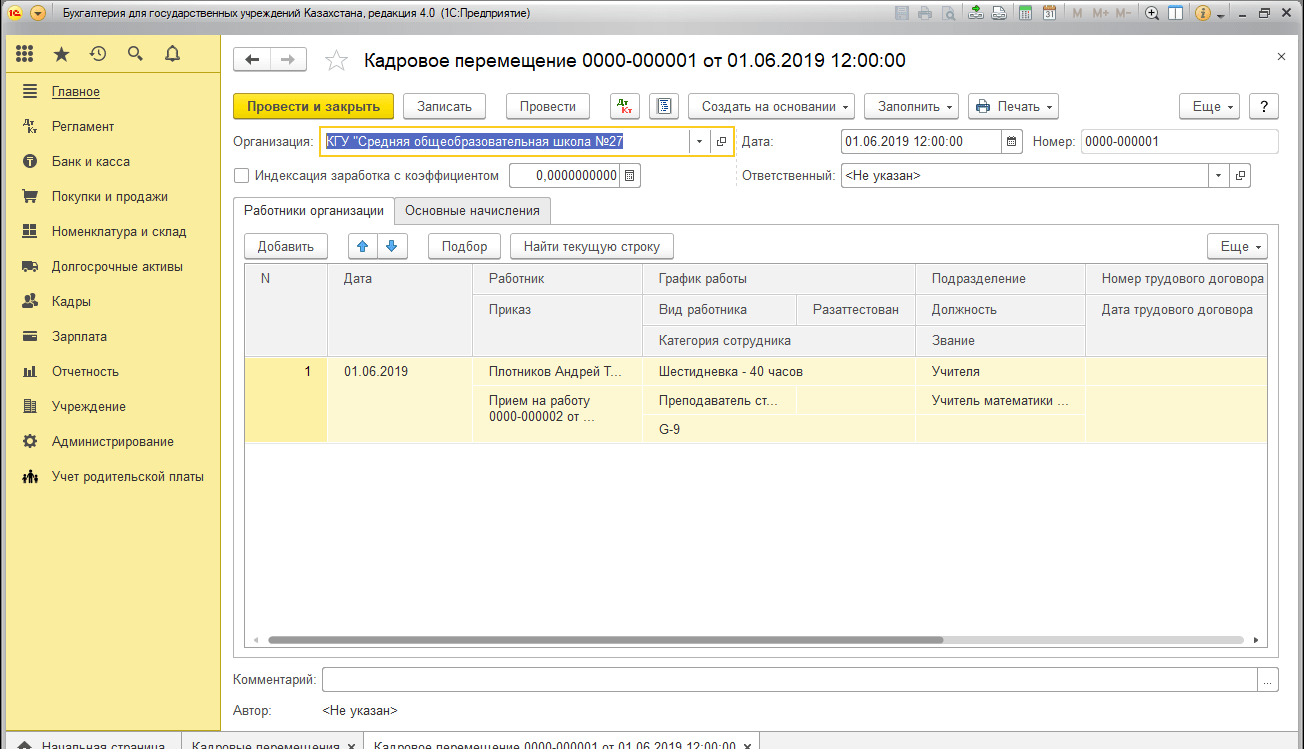Click the Дт/Кт postings icon button
Screen dimensions: 1304x749
coord(625,107)
